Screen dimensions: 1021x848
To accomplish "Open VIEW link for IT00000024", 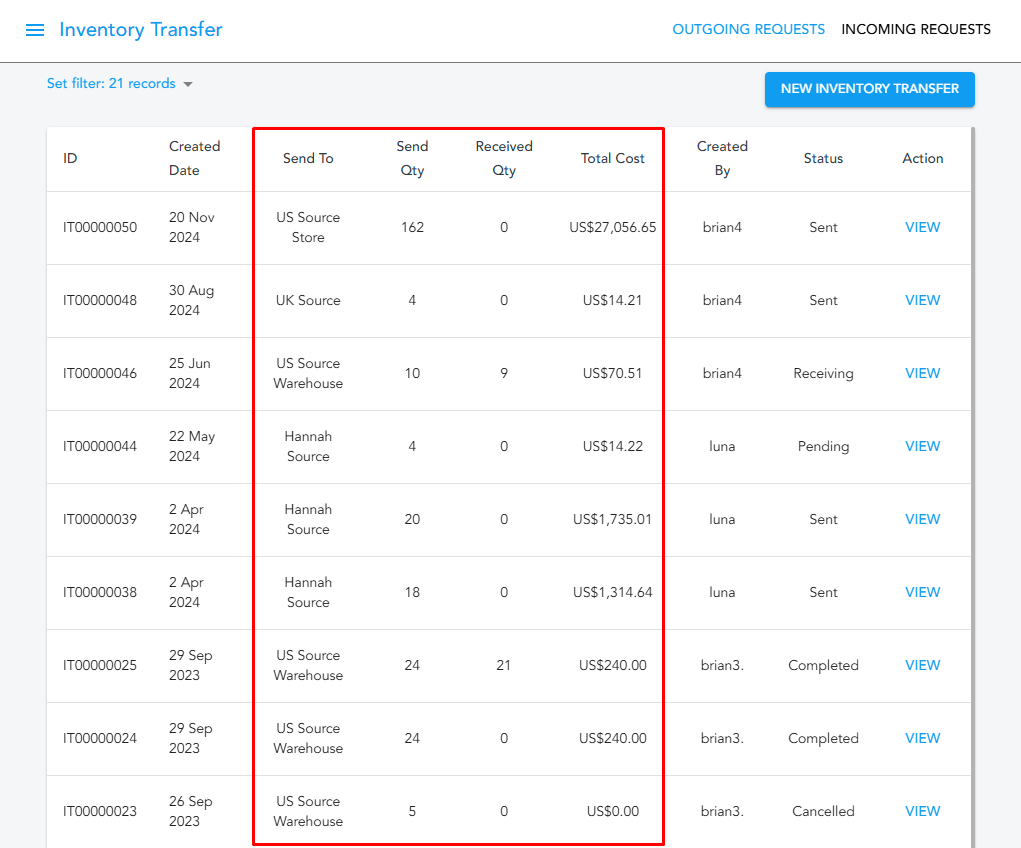I will click(922, 738).
